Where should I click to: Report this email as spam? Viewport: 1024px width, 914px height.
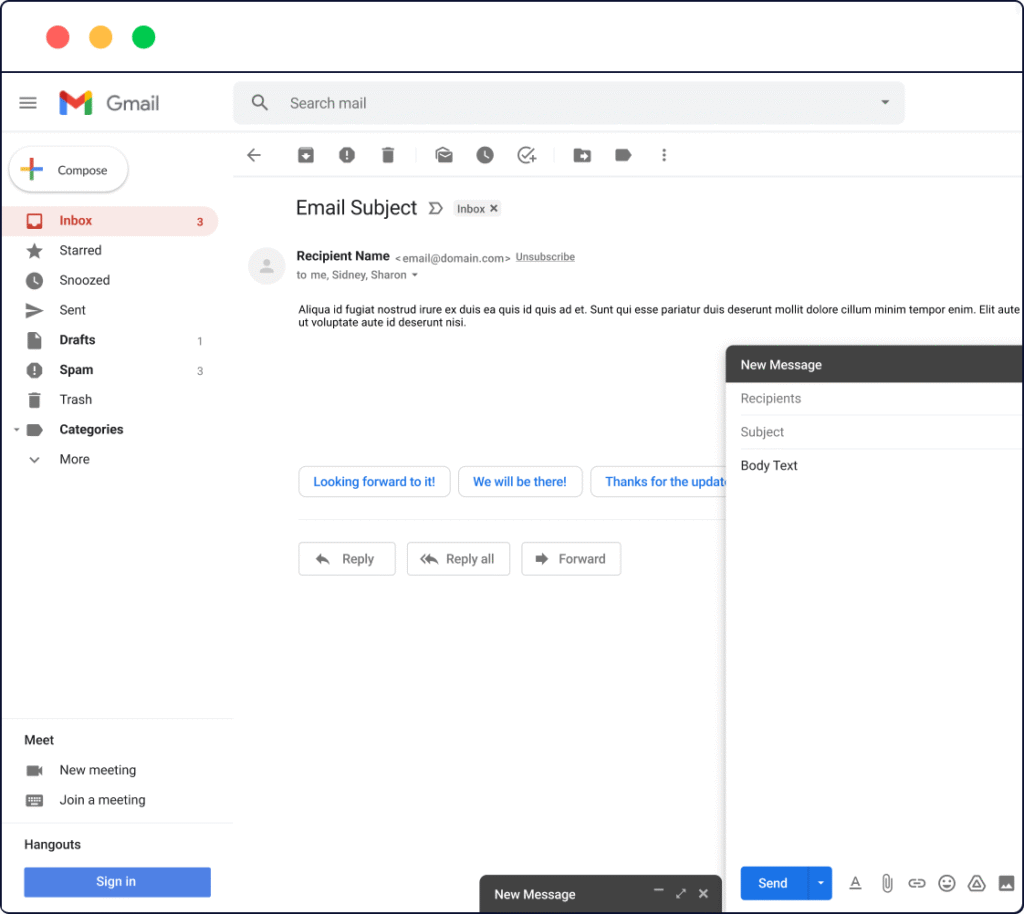coord(346,155)
